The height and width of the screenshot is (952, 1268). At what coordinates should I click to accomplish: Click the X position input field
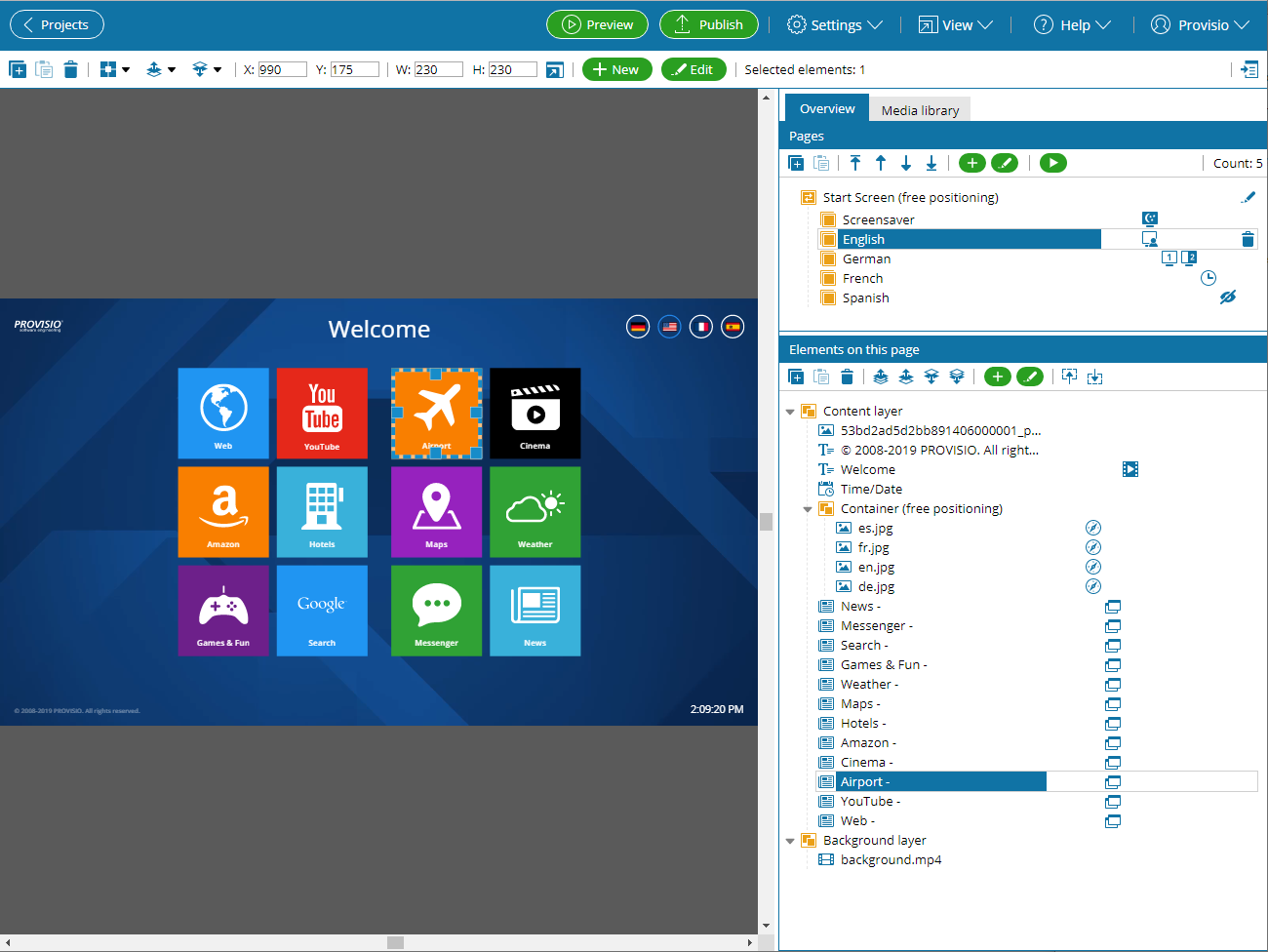pos(282,69)
